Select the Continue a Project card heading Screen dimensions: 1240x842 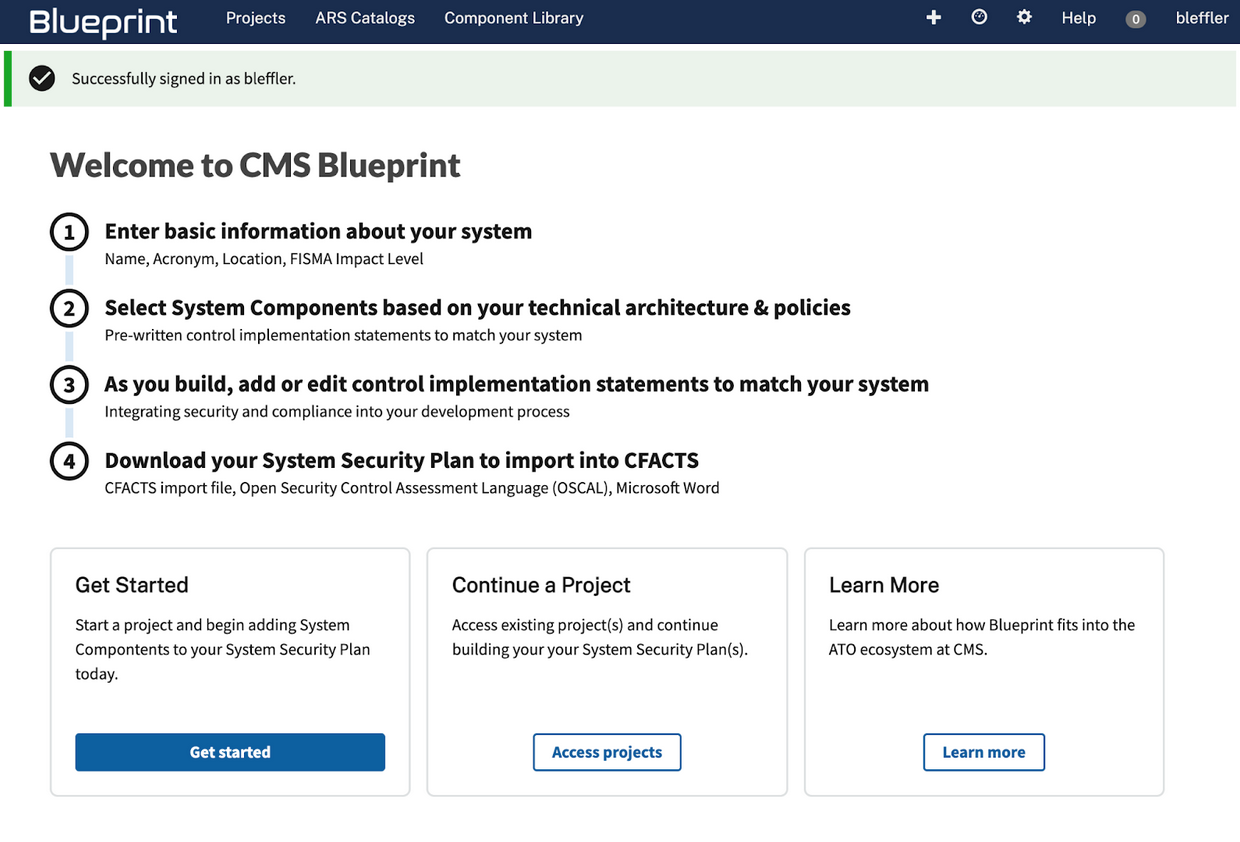tap(541, 585)
